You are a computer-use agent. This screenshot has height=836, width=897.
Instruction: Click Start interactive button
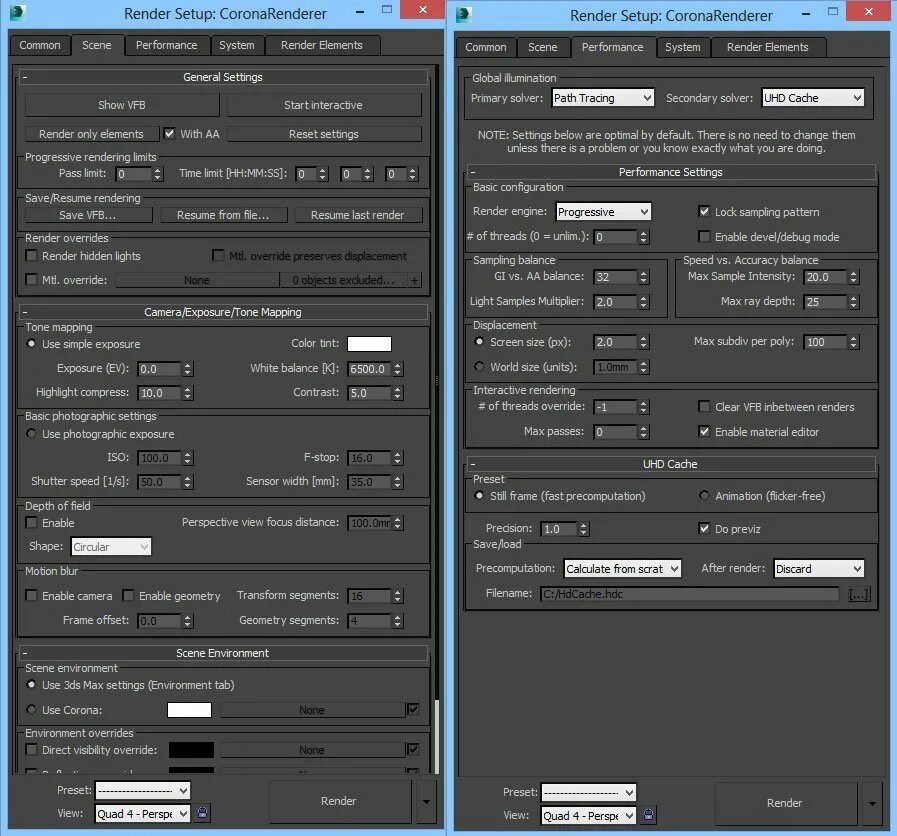click(323, 105)
